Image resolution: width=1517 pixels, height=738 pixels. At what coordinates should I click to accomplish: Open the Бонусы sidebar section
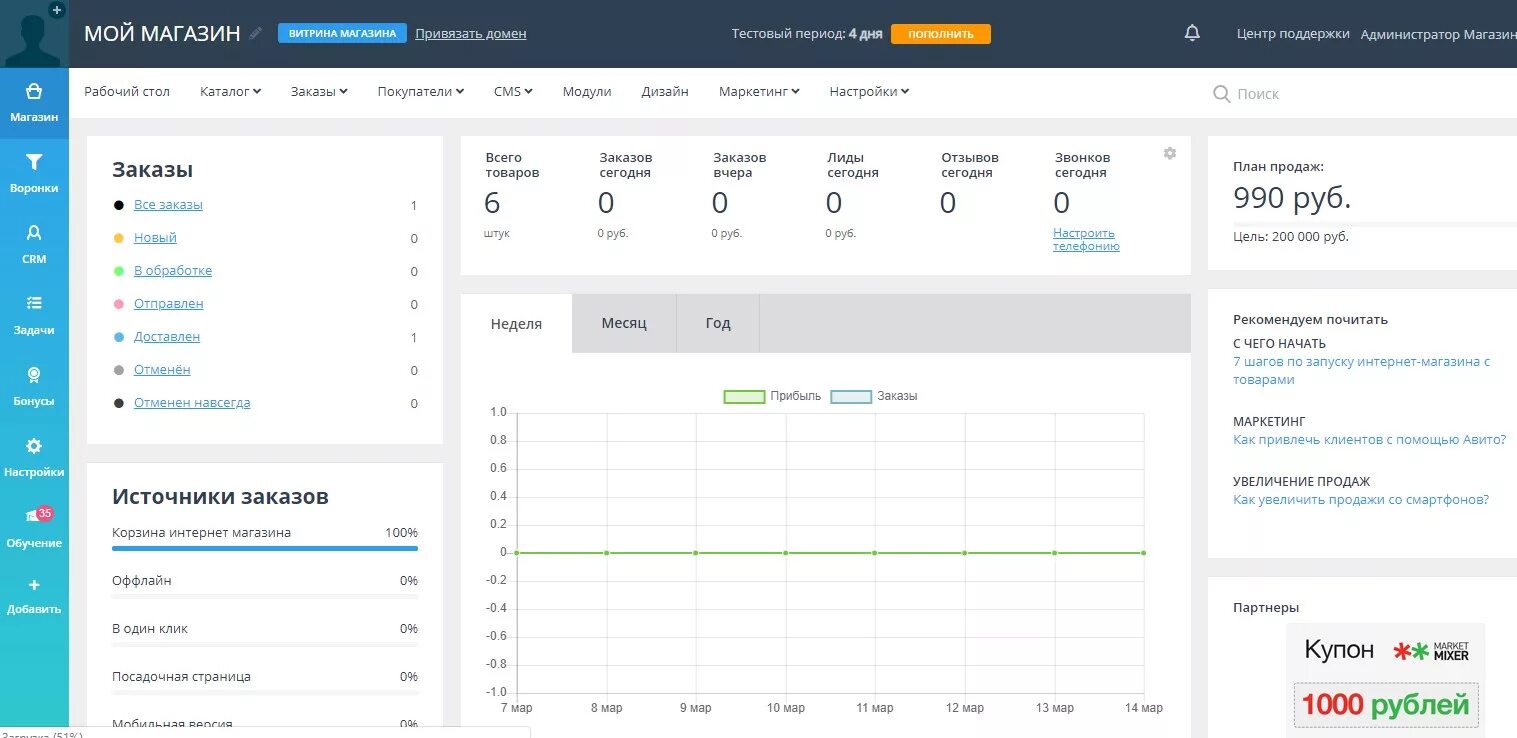pyautogui.click(x=34, y=387)
